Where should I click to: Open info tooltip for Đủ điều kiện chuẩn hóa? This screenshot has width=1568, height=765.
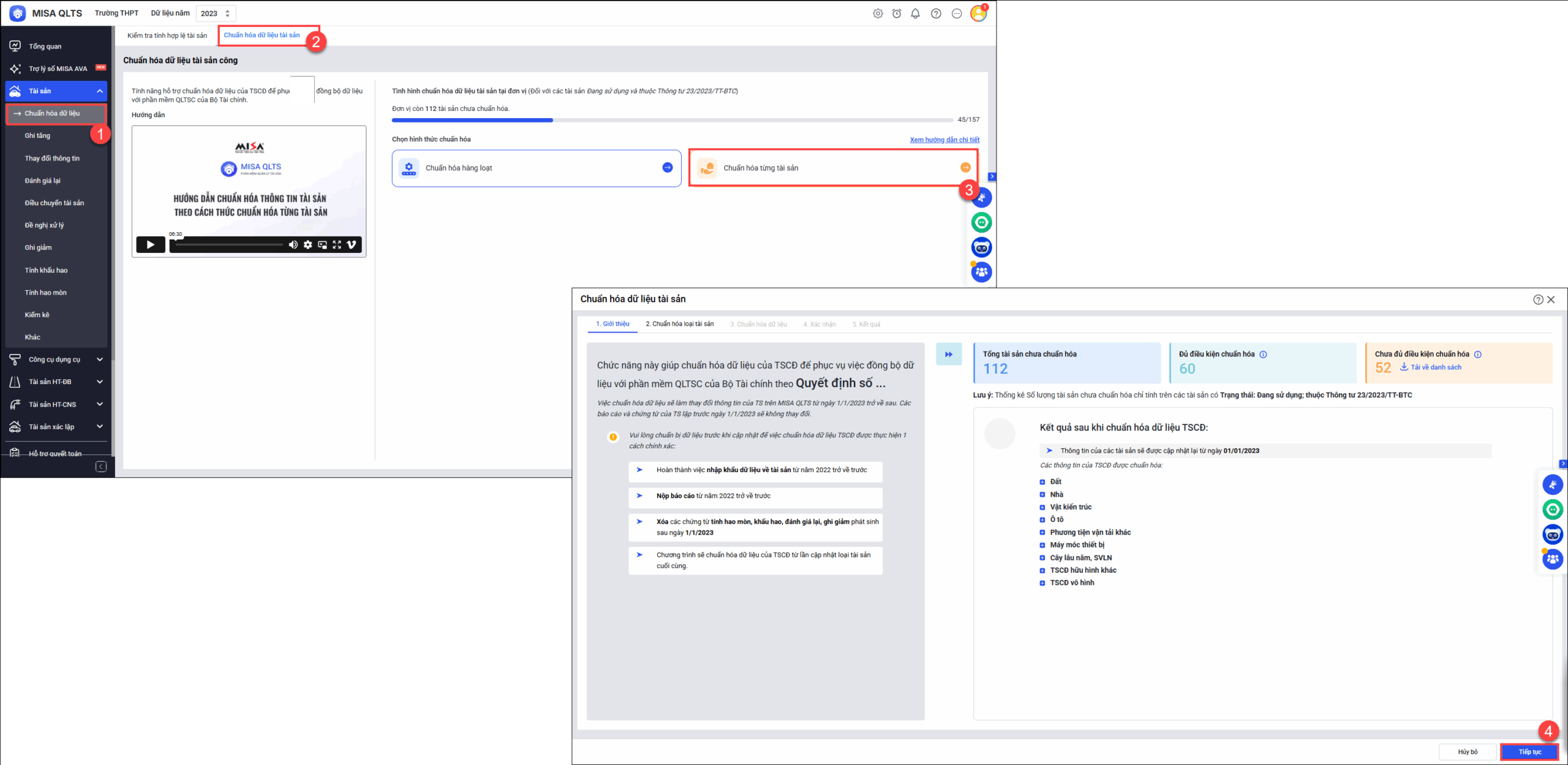[x=1263, y=355]
